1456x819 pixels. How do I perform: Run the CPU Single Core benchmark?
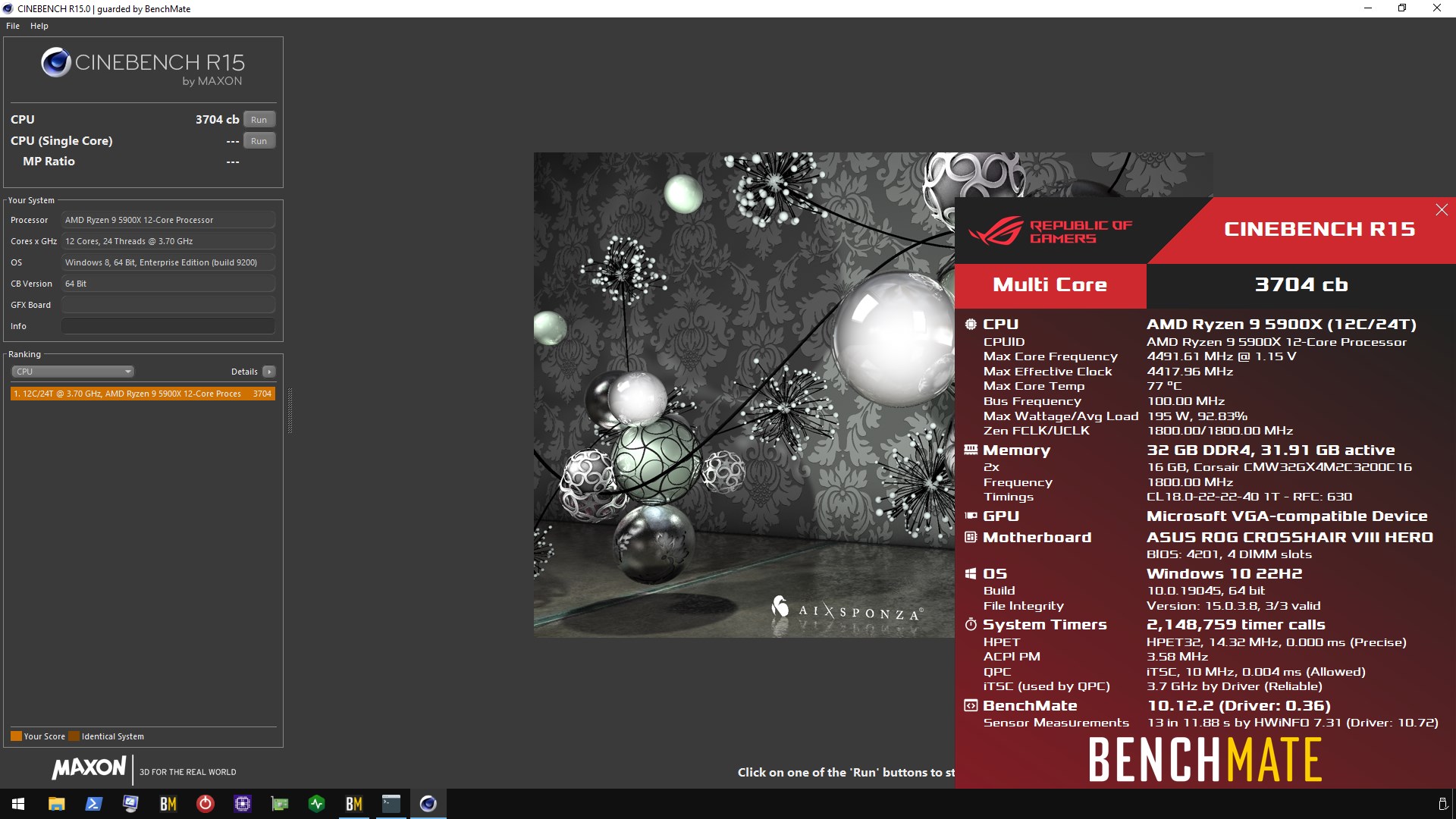pos(259,141)
